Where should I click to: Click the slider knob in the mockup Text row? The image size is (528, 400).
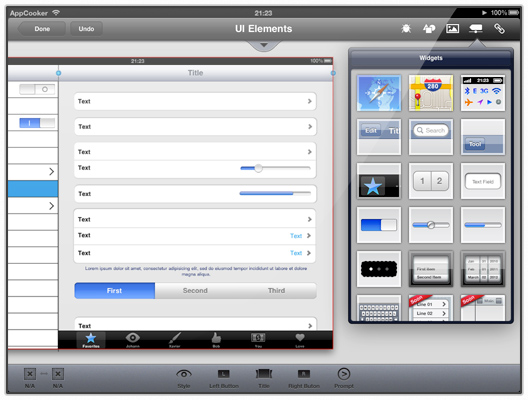point(258,168)
